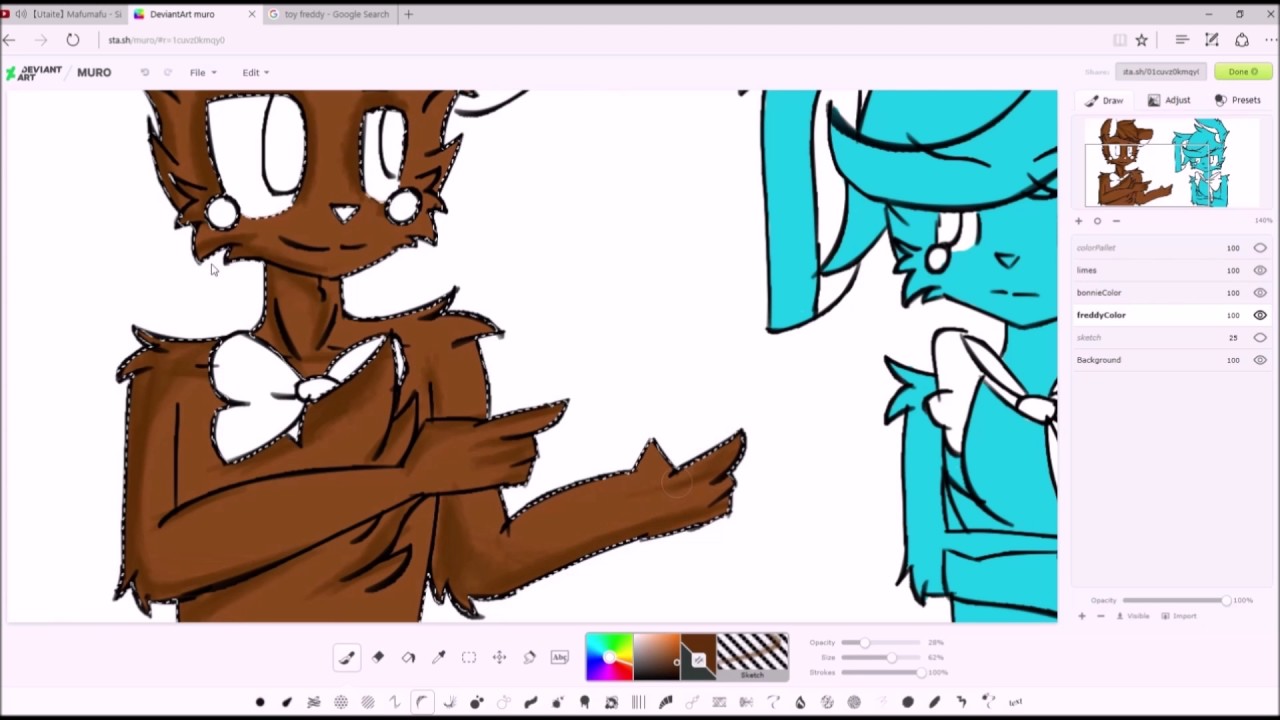Open the File dropdown menu
Viewport: 1280px width, 720px height.
[203, 72]
